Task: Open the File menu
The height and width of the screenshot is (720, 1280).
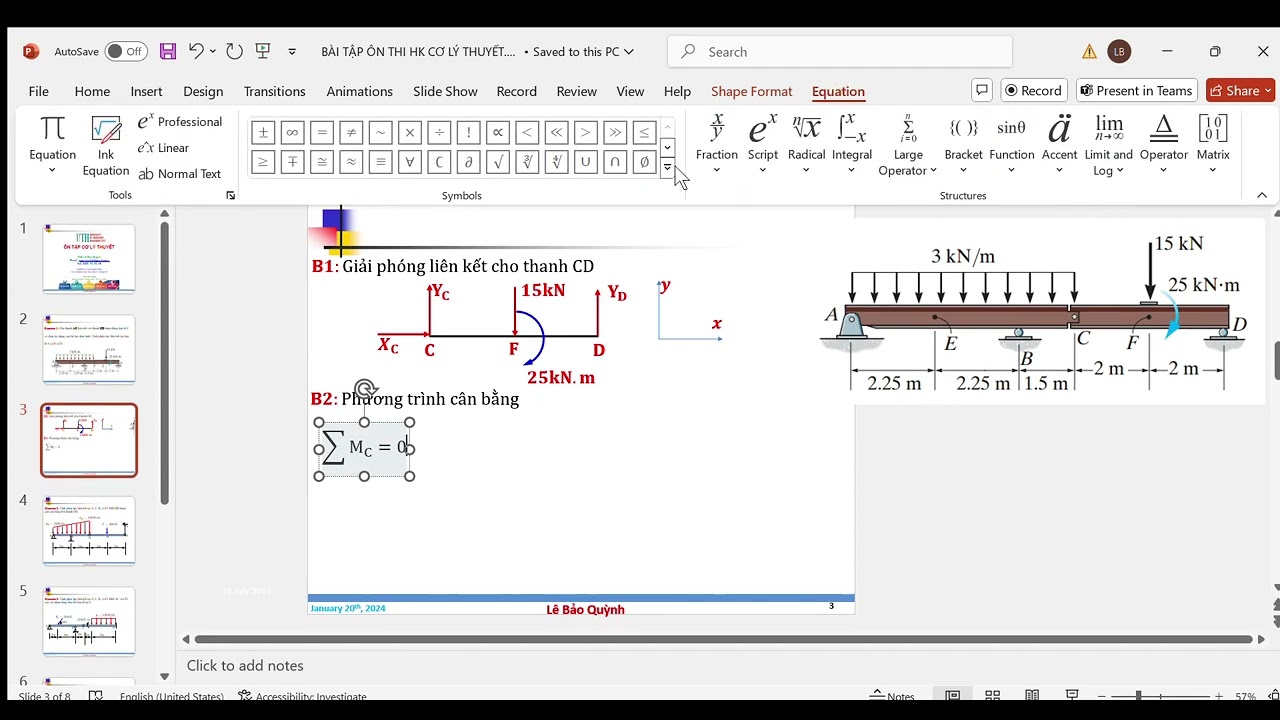Action: coord(39,91)
